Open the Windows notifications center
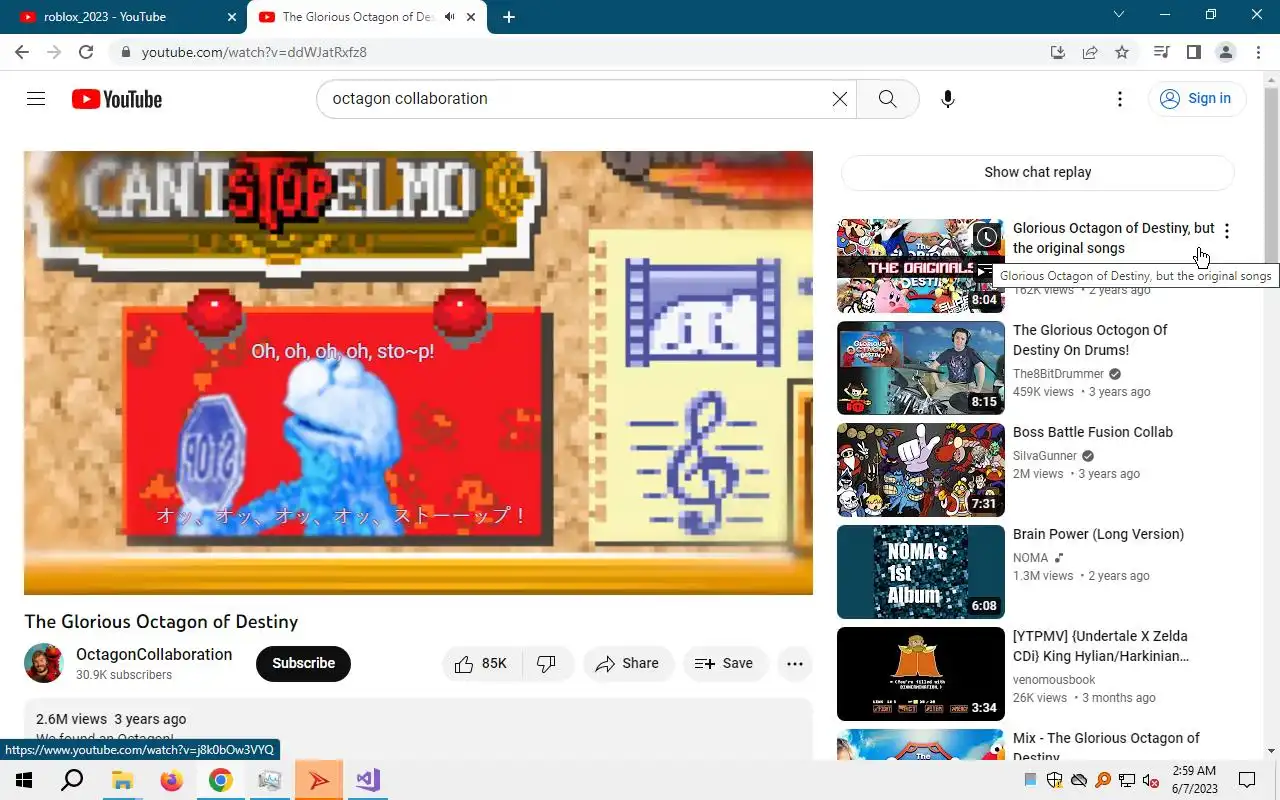The height and width of the screenshot is (800, 1280). click(1247, 780)
